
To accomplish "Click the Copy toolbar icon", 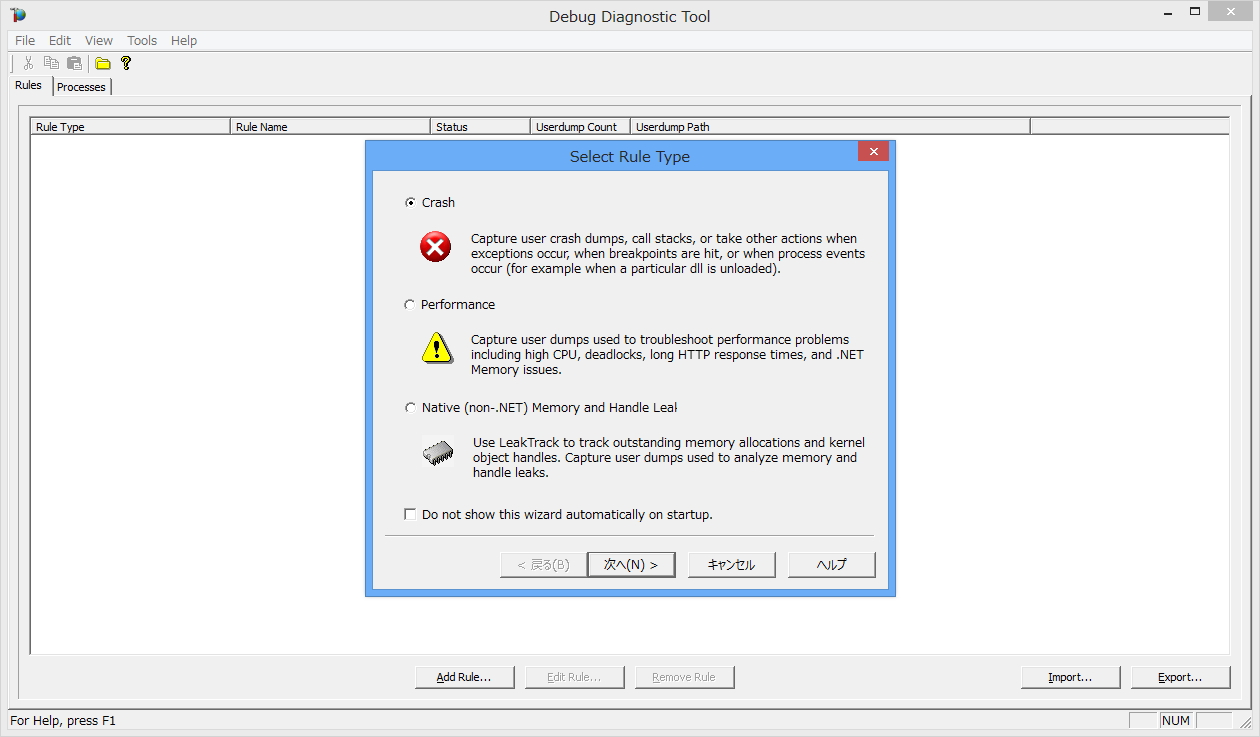I will 51,63.
